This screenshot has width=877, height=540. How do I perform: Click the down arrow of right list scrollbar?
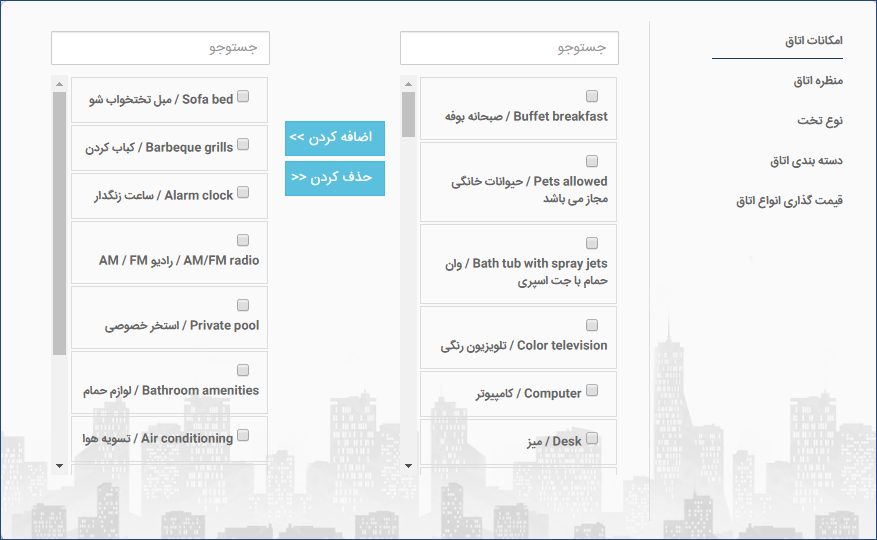[x=408, y=466]
